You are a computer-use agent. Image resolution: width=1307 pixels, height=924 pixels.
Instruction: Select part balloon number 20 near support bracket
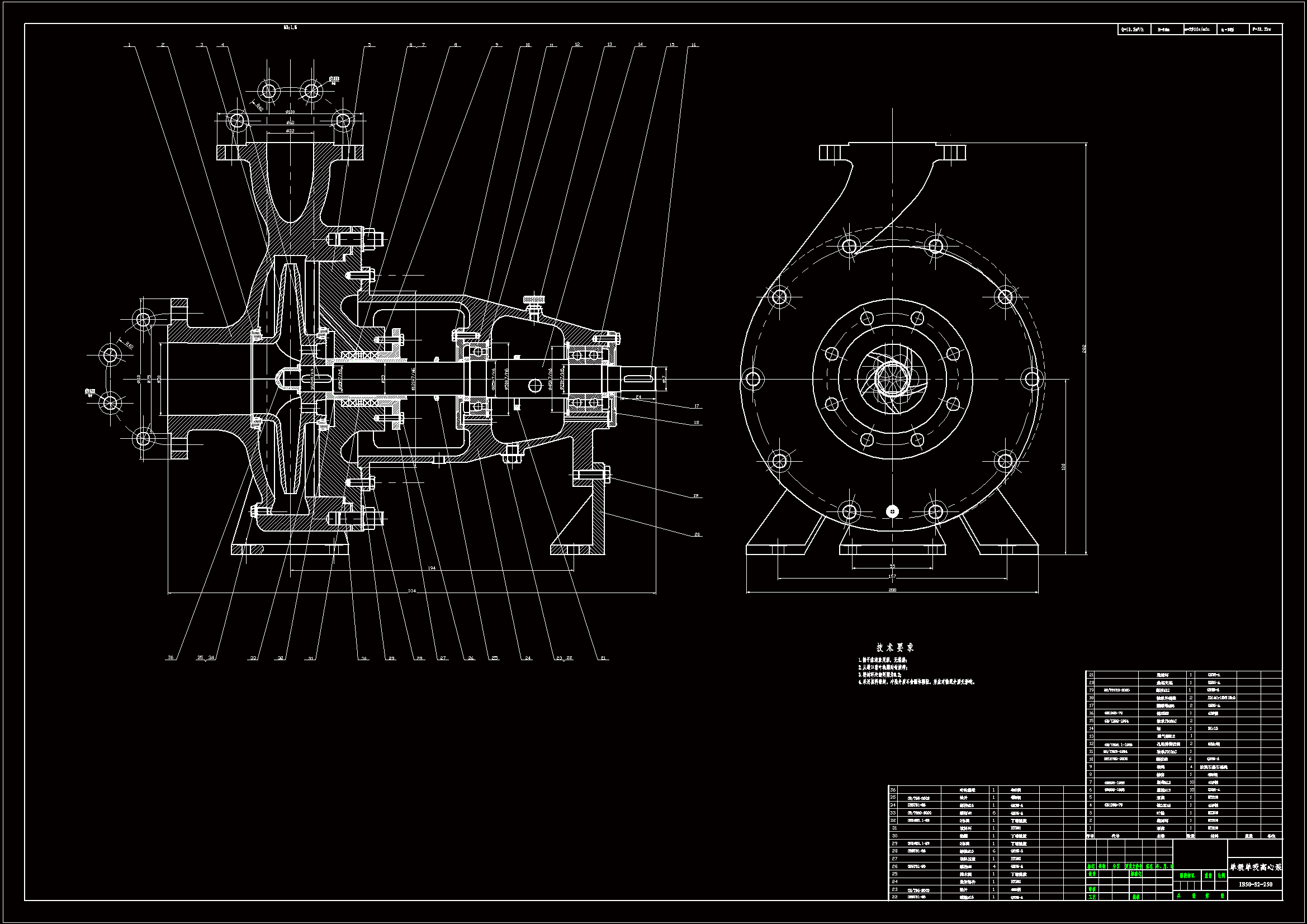[x=697, y=534]
